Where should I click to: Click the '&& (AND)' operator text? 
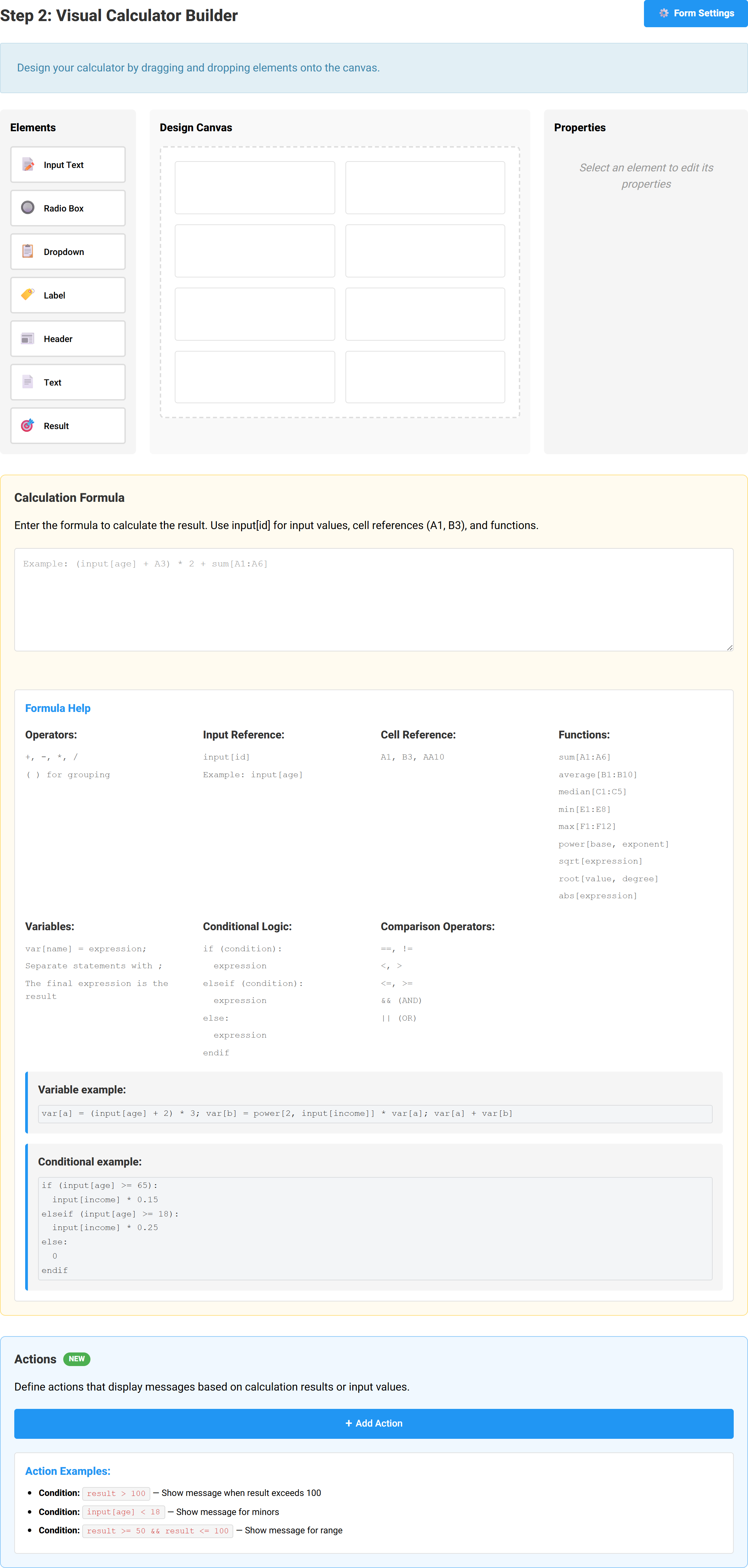(401, 1000)
